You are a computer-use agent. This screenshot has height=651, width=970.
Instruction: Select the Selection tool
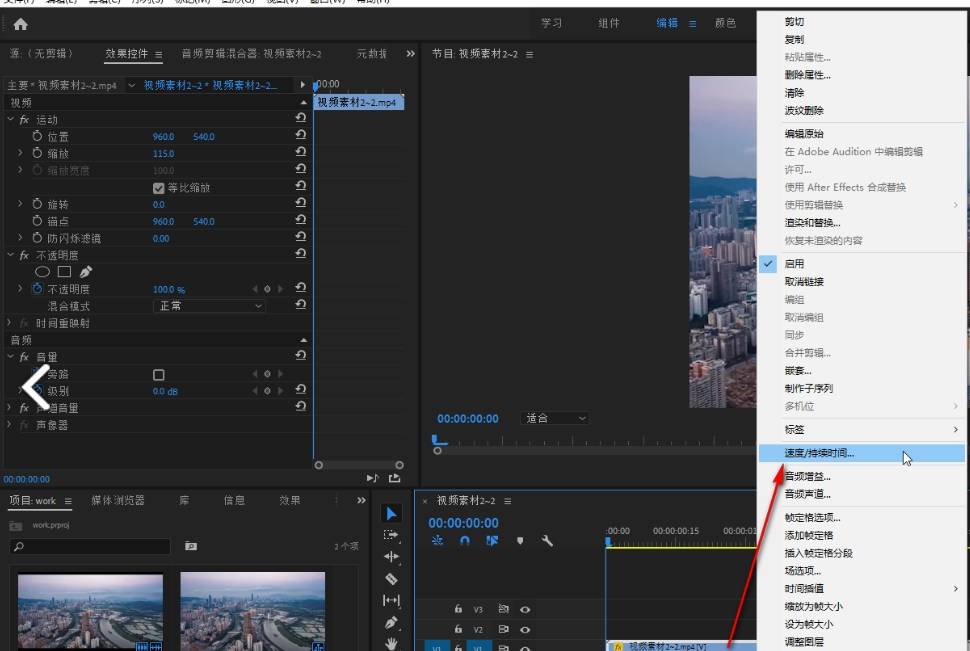(x=391, y=514)
